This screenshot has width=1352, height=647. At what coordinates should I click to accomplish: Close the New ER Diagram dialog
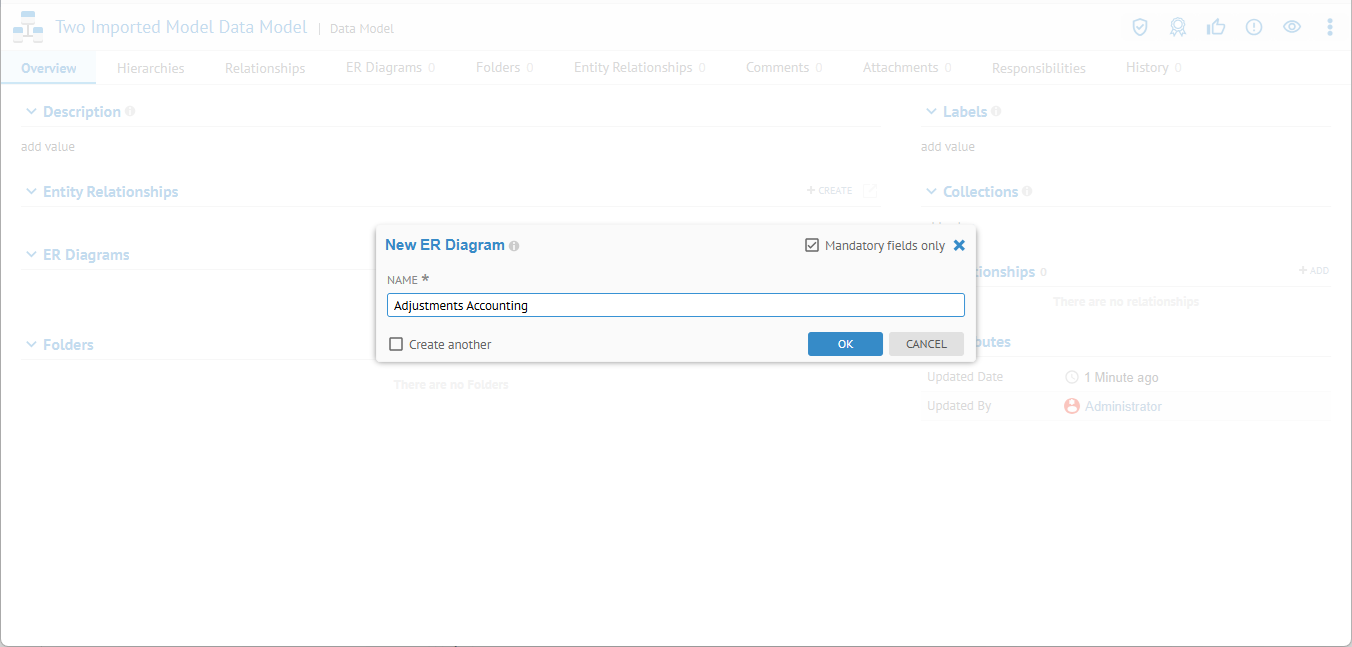(x=959, y=245)
